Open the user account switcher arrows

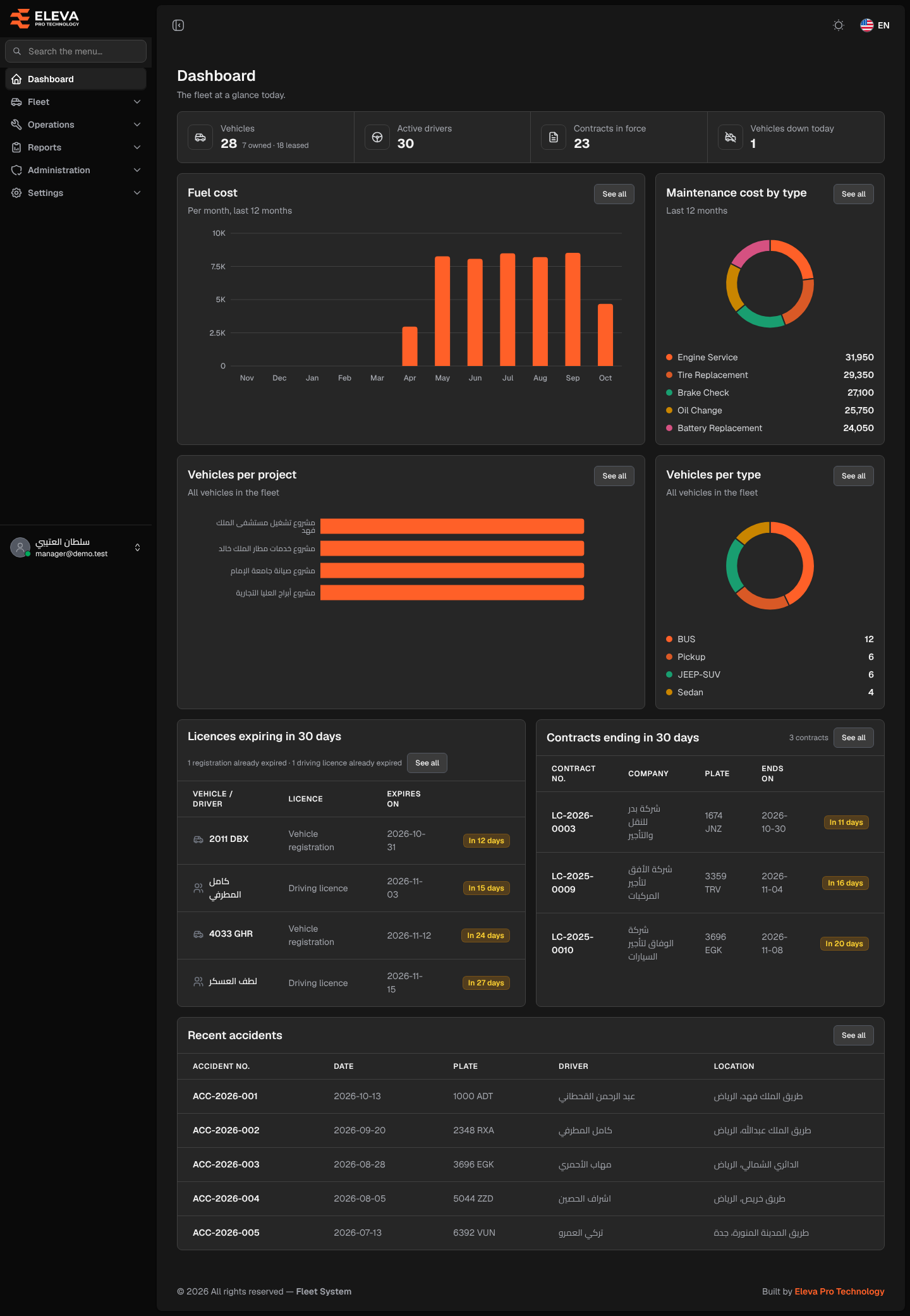tap(137, 547)
